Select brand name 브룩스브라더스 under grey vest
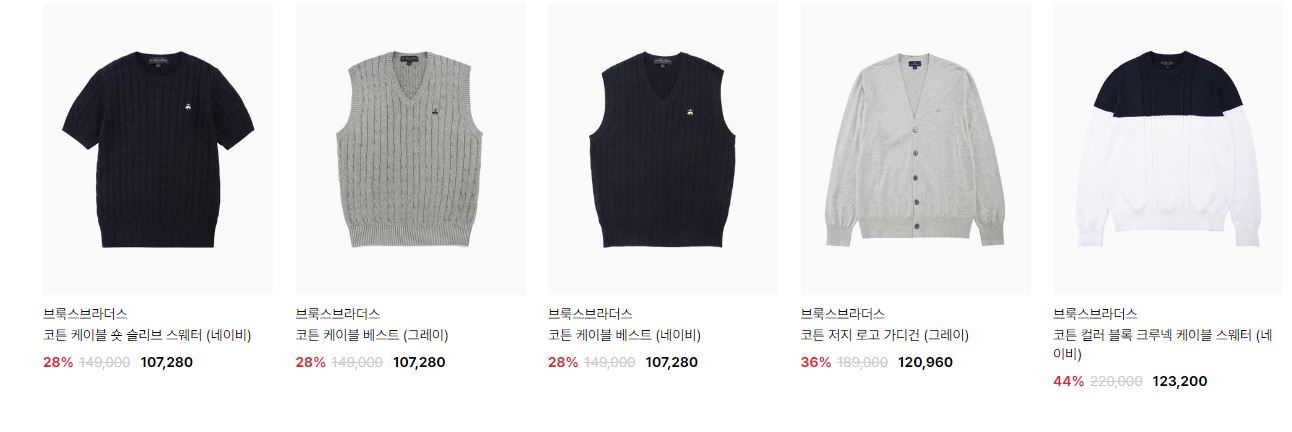The width and height of the screenshot is (1292, 432). point(338,314)
